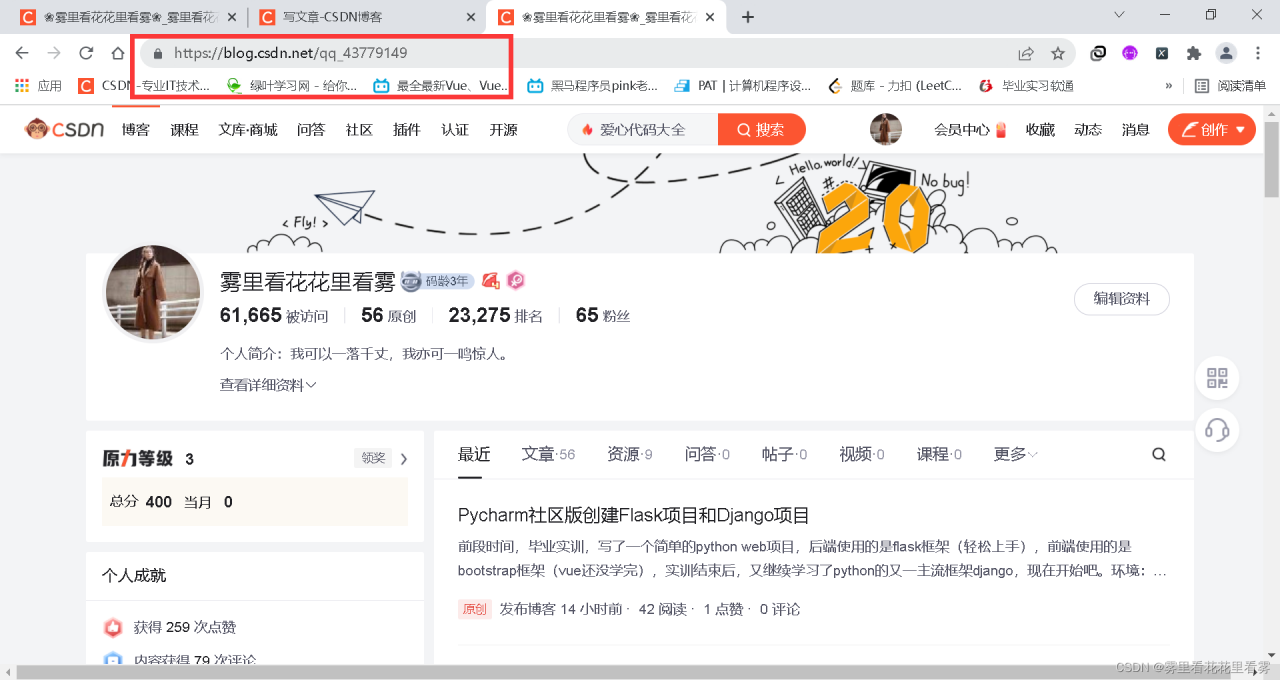
Task: Open new browser tab with plus
Action: click(748, 17)
